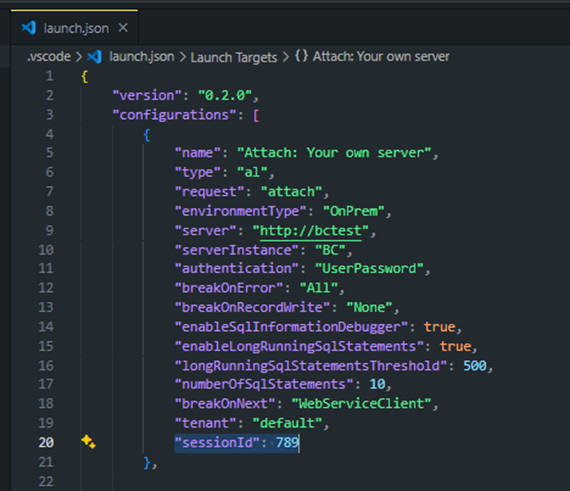Click the launch.json breadcrumb item
Viewport: 570px width, 491px height.
click(x=142, y=57)
